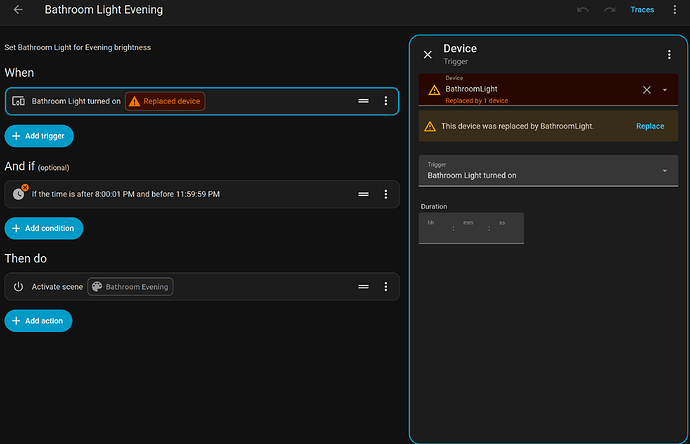Click the warning icon in the replaced-device alert
690x444 pixels.
430,127
